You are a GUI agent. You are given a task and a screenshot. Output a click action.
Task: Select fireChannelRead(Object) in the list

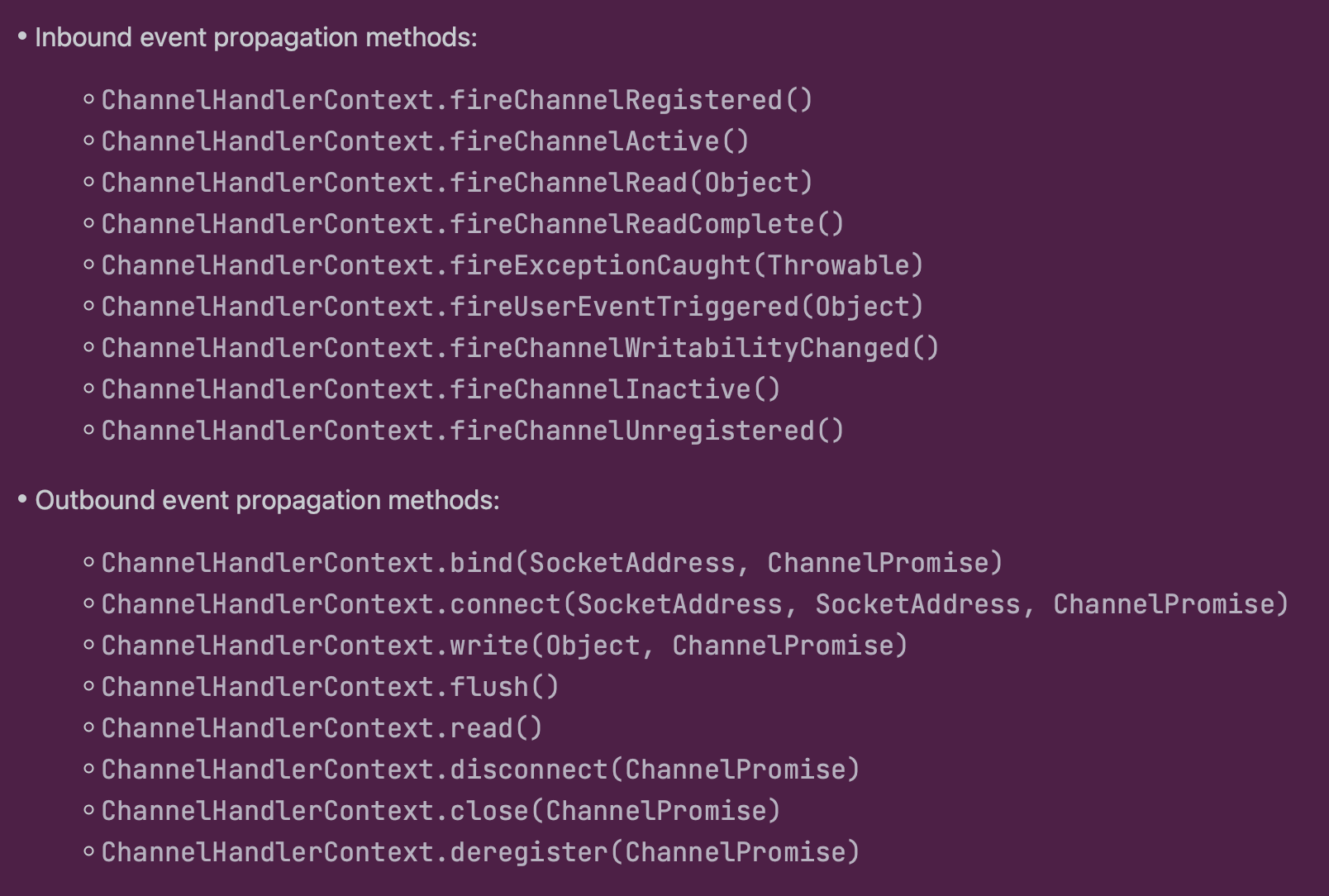click(456, 183)
